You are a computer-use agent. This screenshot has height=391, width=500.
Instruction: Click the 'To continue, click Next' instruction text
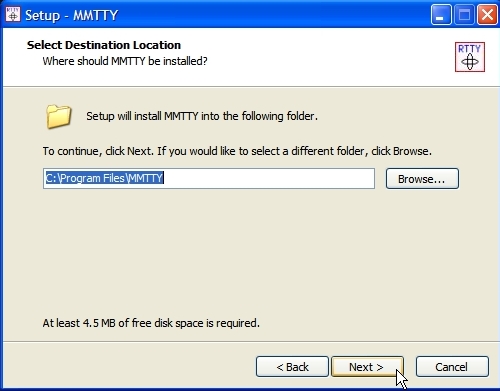[237, 151]
